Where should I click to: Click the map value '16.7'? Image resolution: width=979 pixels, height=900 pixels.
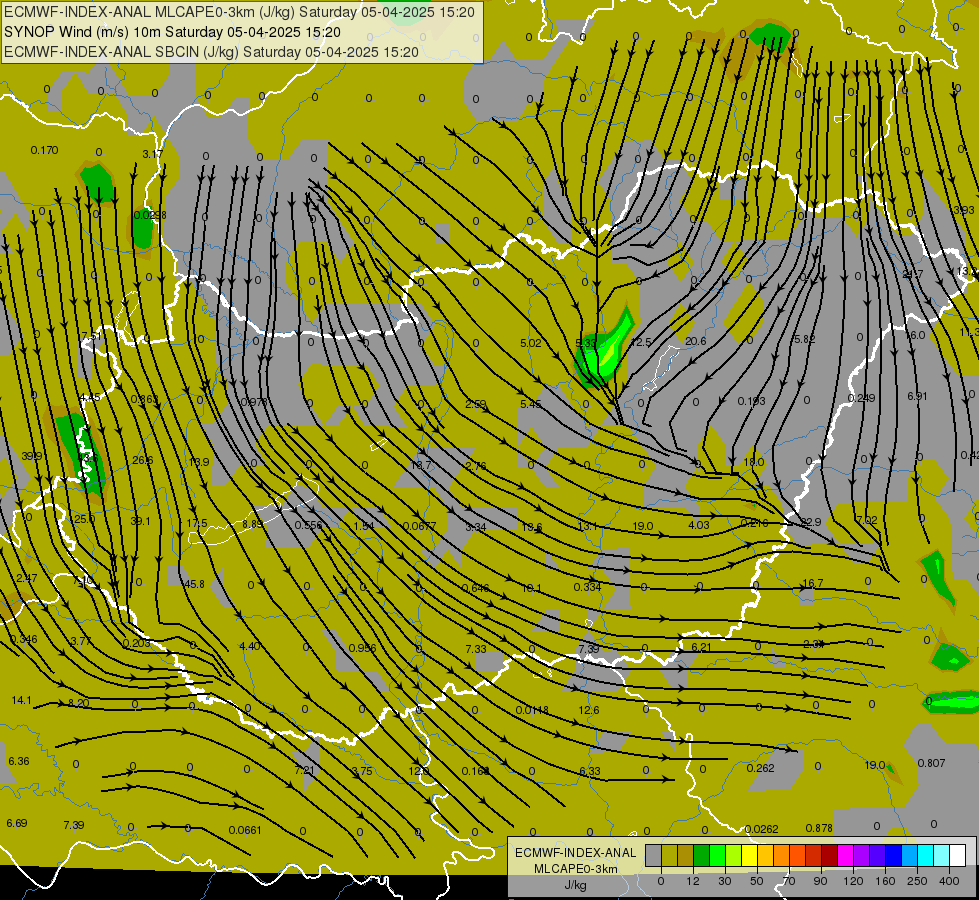pyautogui.click(x=813, y=583)
